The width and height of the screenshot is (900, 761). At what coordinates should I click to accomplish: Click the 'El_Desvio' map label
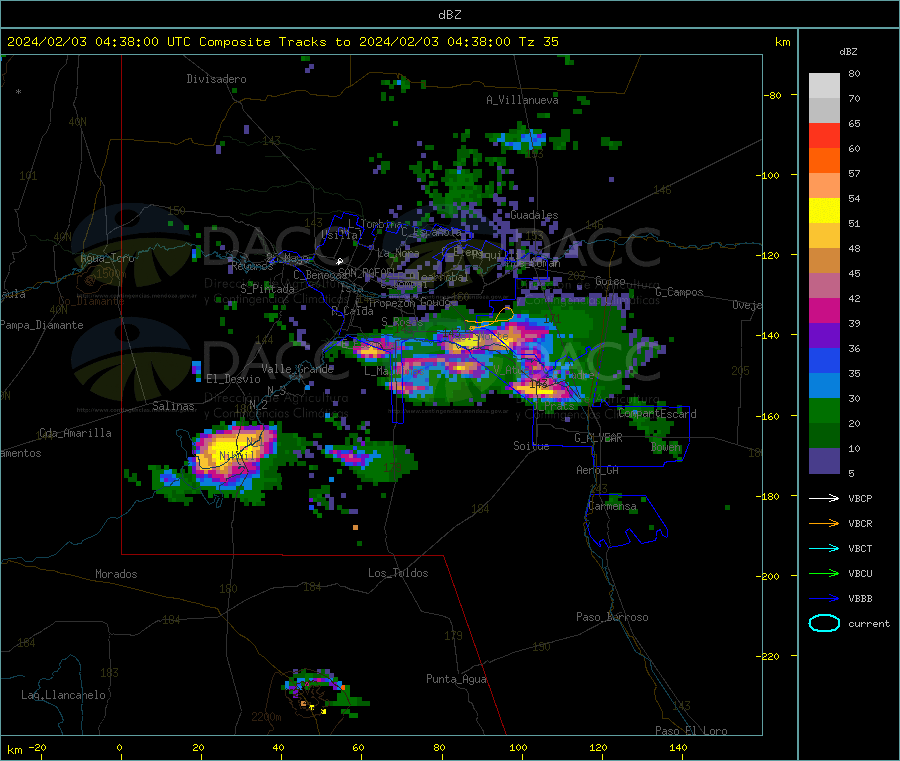pyautogui.click(x=233, y=379)
